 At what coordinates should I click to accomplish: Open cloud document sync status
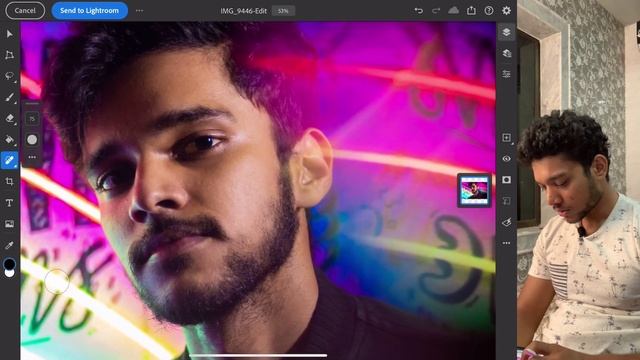click(x=453, y=11)
